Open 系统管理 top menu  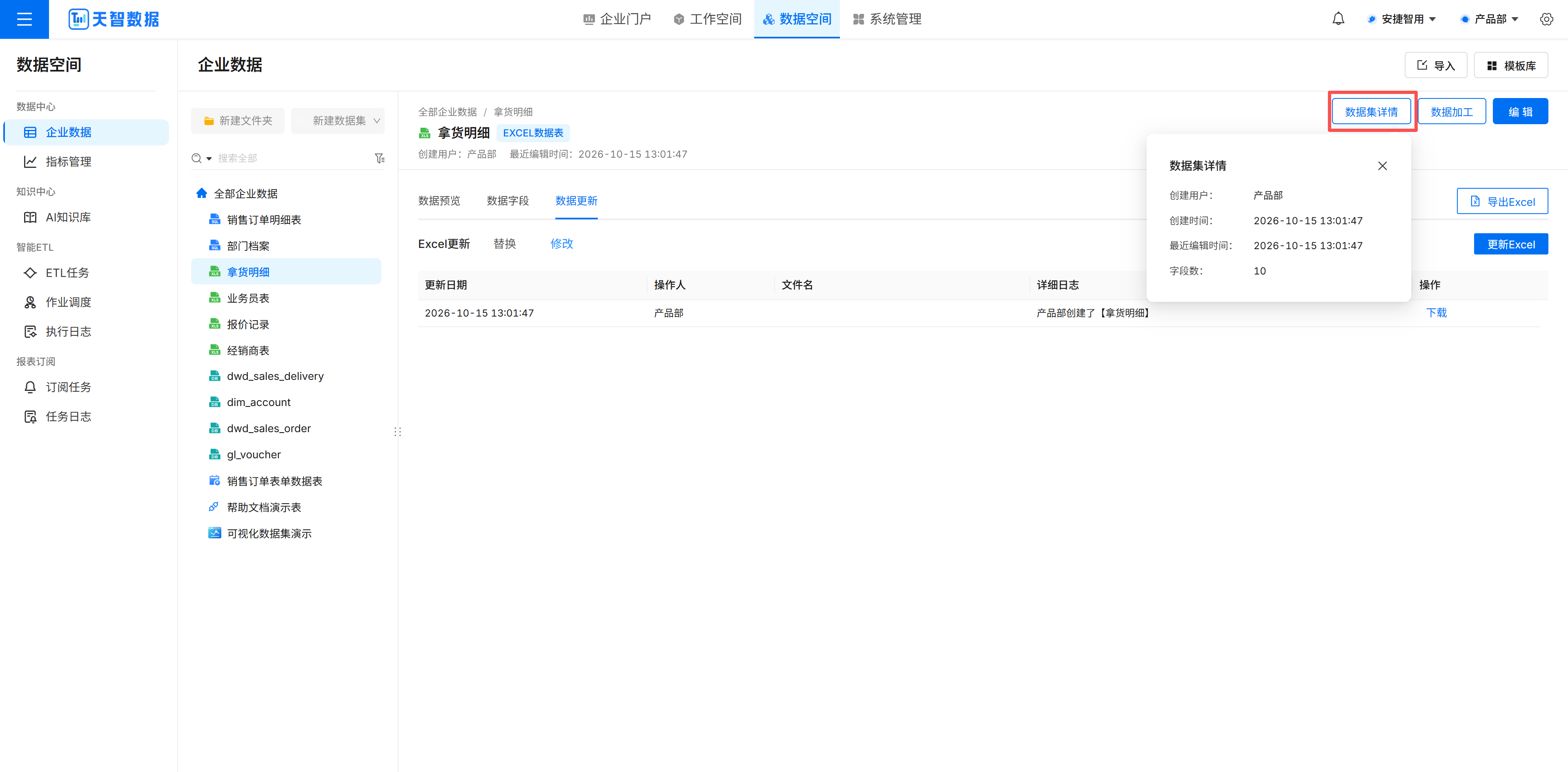click(887, 19)
